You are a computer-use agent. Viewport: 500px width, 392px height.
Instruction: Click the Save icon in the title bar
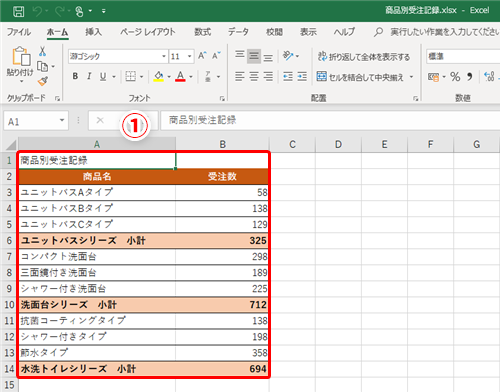18,11
